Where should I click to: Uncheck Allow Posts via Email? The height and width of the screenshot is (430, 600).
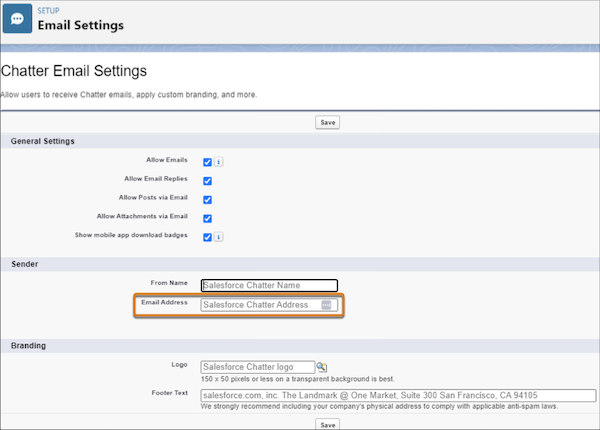(x=207, y=200)
